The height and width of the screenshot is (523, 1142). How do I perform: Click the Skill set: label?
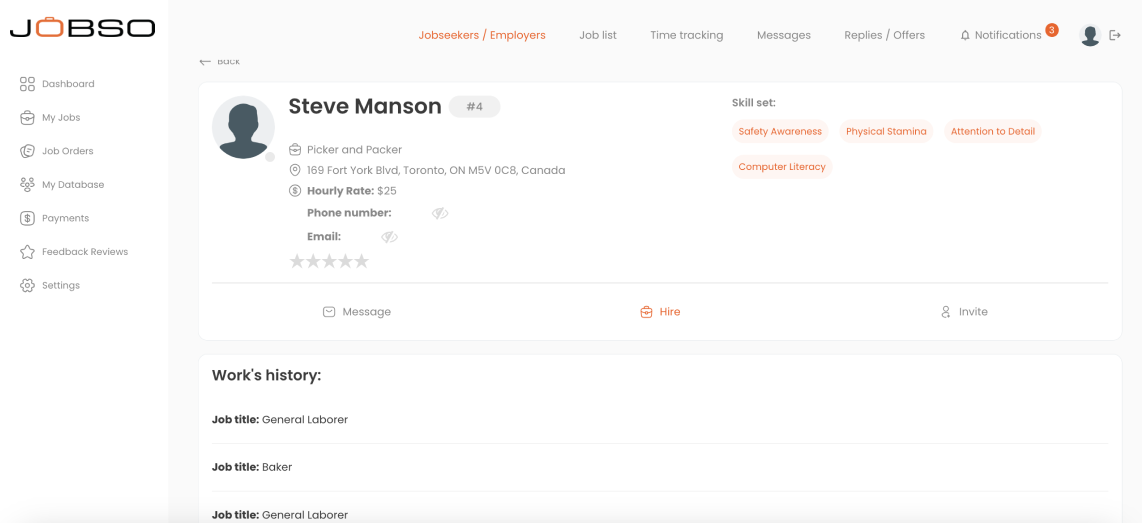point(754,103)
